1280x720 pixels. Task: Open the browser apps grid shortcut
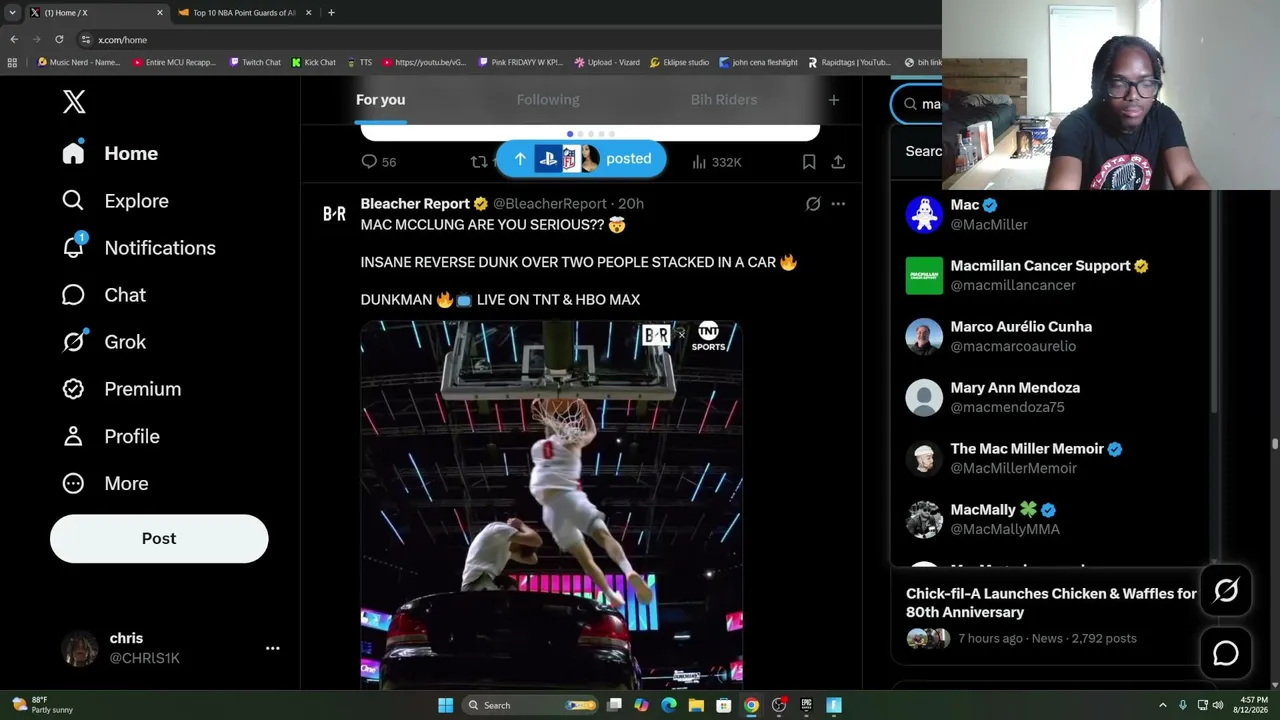[x=12, y=63]
